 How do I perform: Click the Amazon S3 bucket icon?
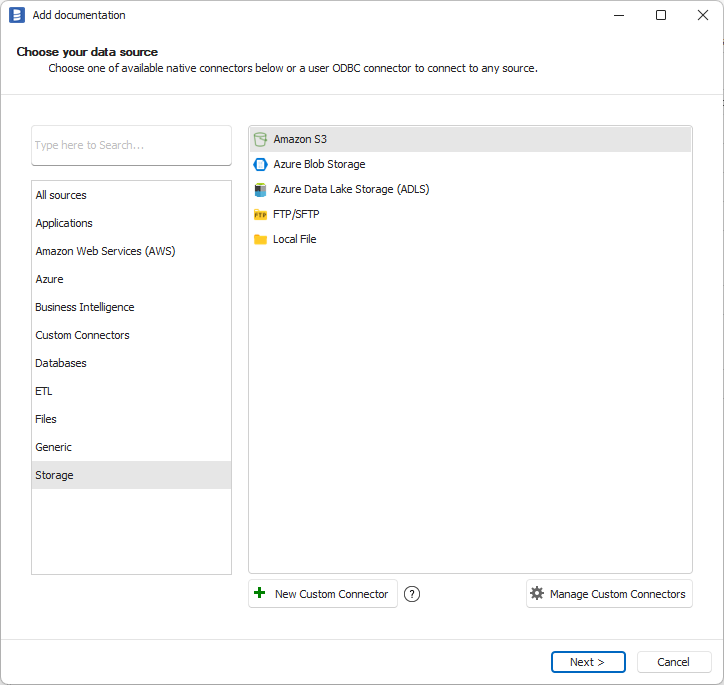tap(260, 139)
